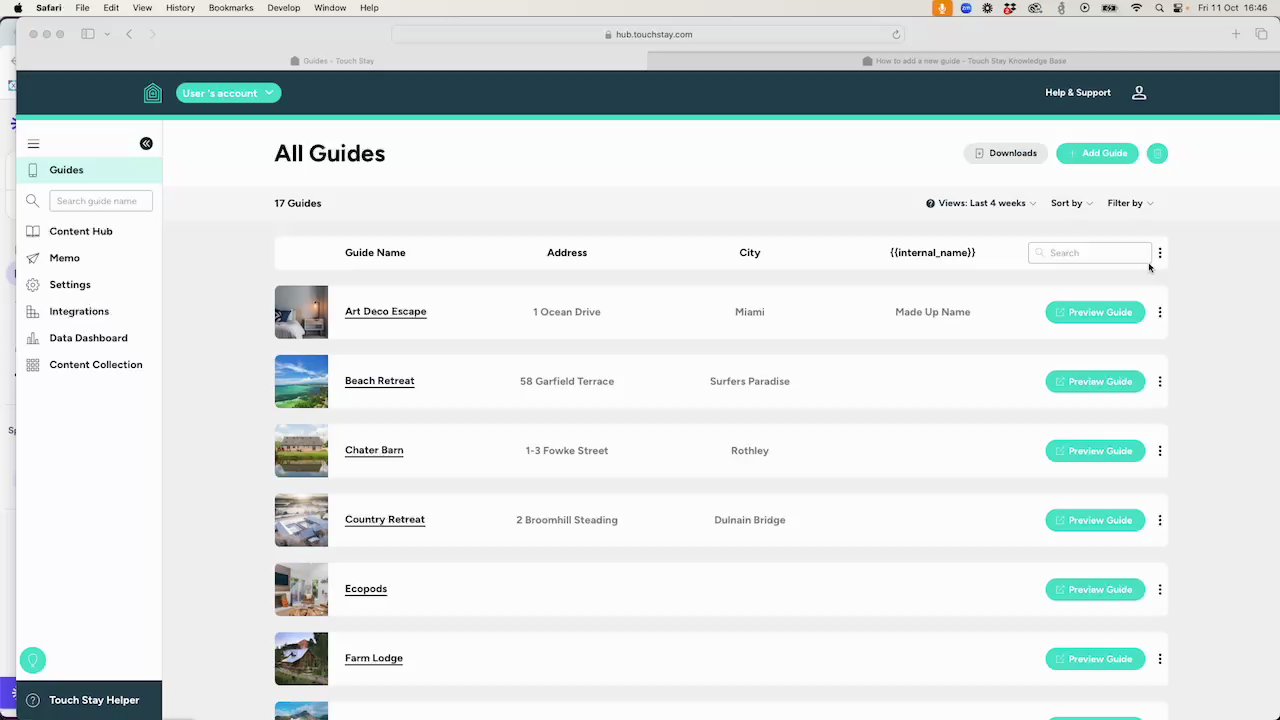Open Content Collection in sidebar
The height and width of the screenshot is (720, 1280).
96,365
